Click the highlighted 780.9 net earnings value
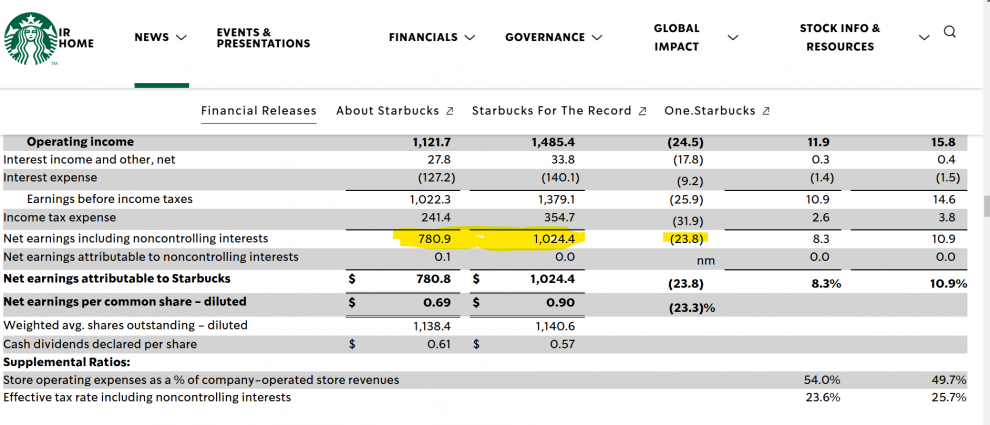Image resolution: width=990 pixels, height=425 pixels. [432, 239]
